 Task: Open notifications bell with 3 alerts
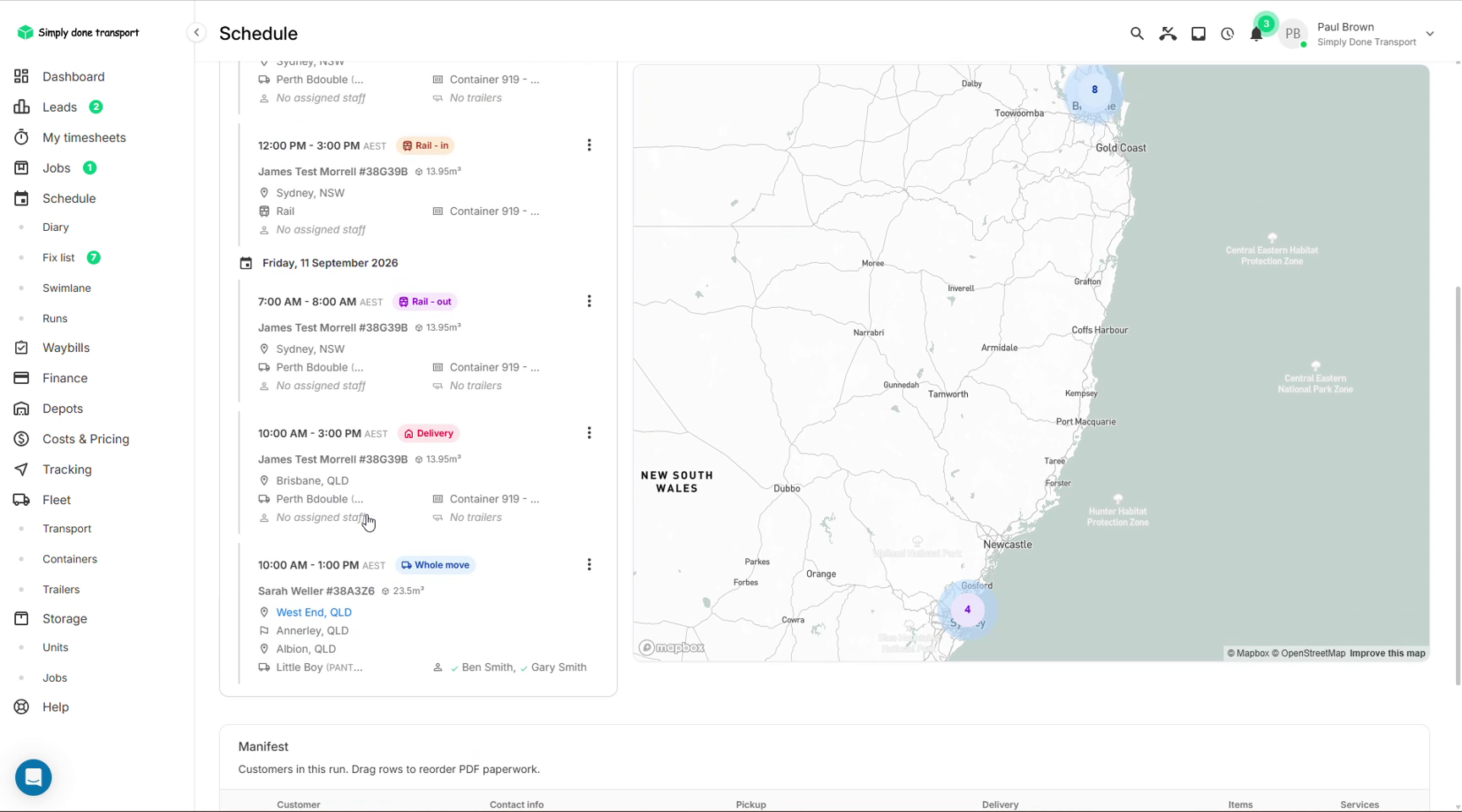pyautogui.click(x=1256, y=34)
